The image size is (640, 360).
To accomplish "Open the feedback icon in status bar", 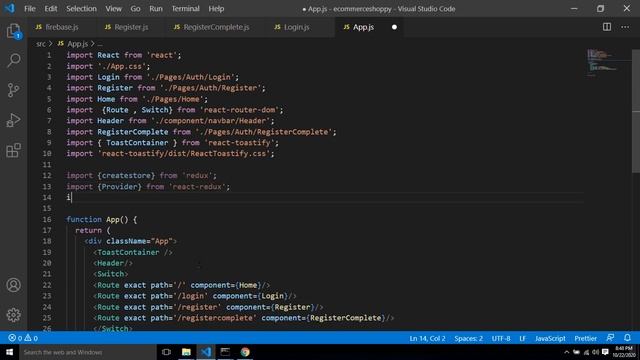I will 610,338.
